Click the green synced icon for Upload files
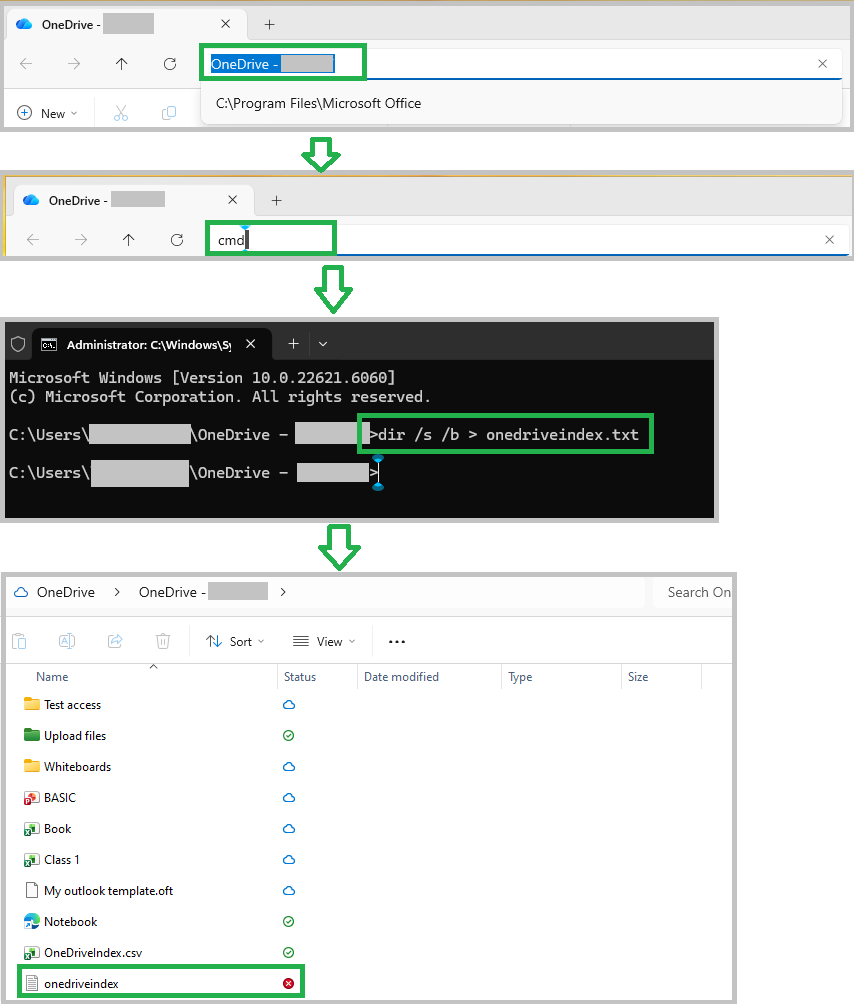The width and height of the screenshot is (854, 1004). [289, 736]
